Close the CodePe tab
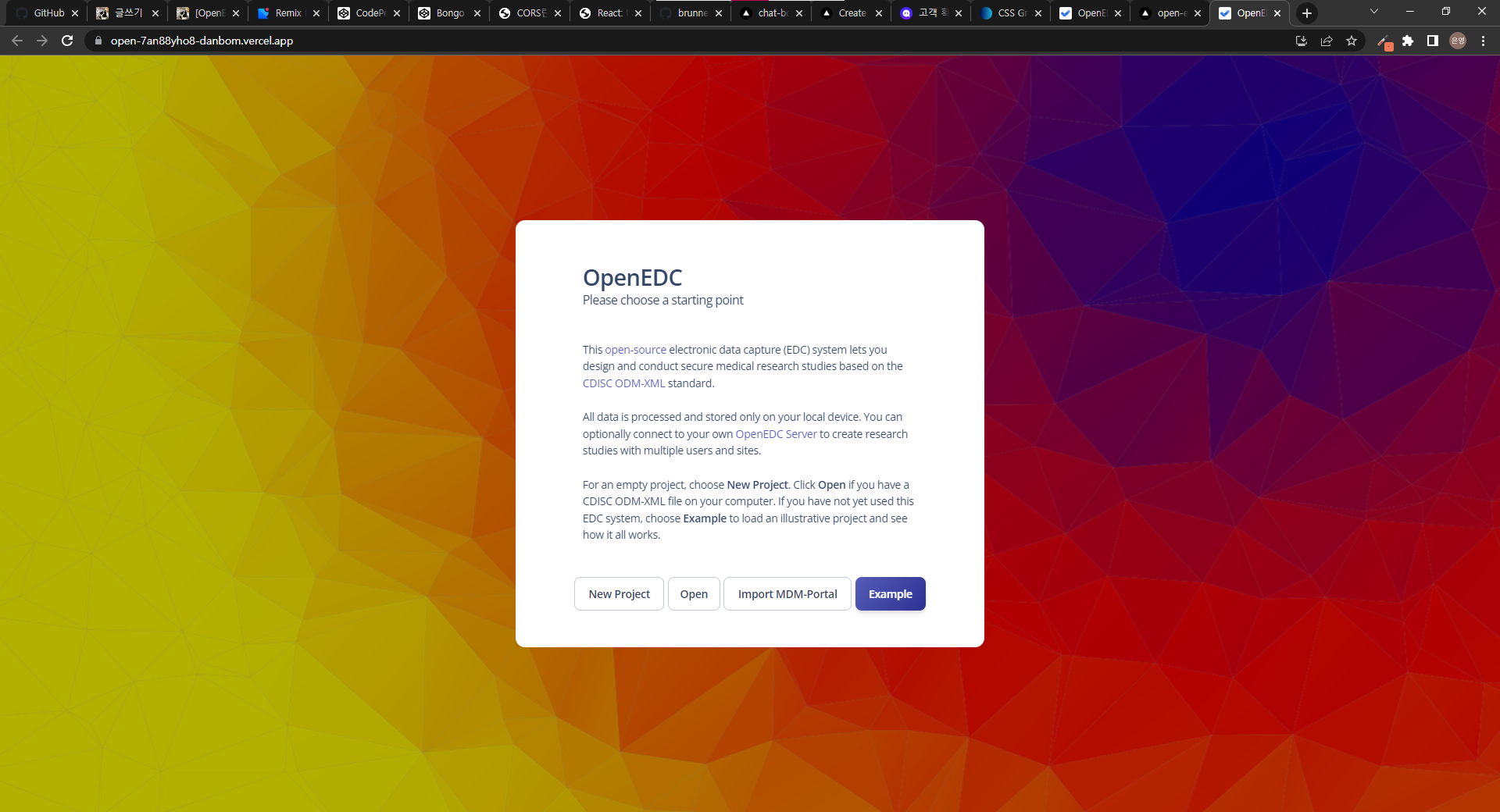The image size is (1500, 812). click(x=397, y=13)
